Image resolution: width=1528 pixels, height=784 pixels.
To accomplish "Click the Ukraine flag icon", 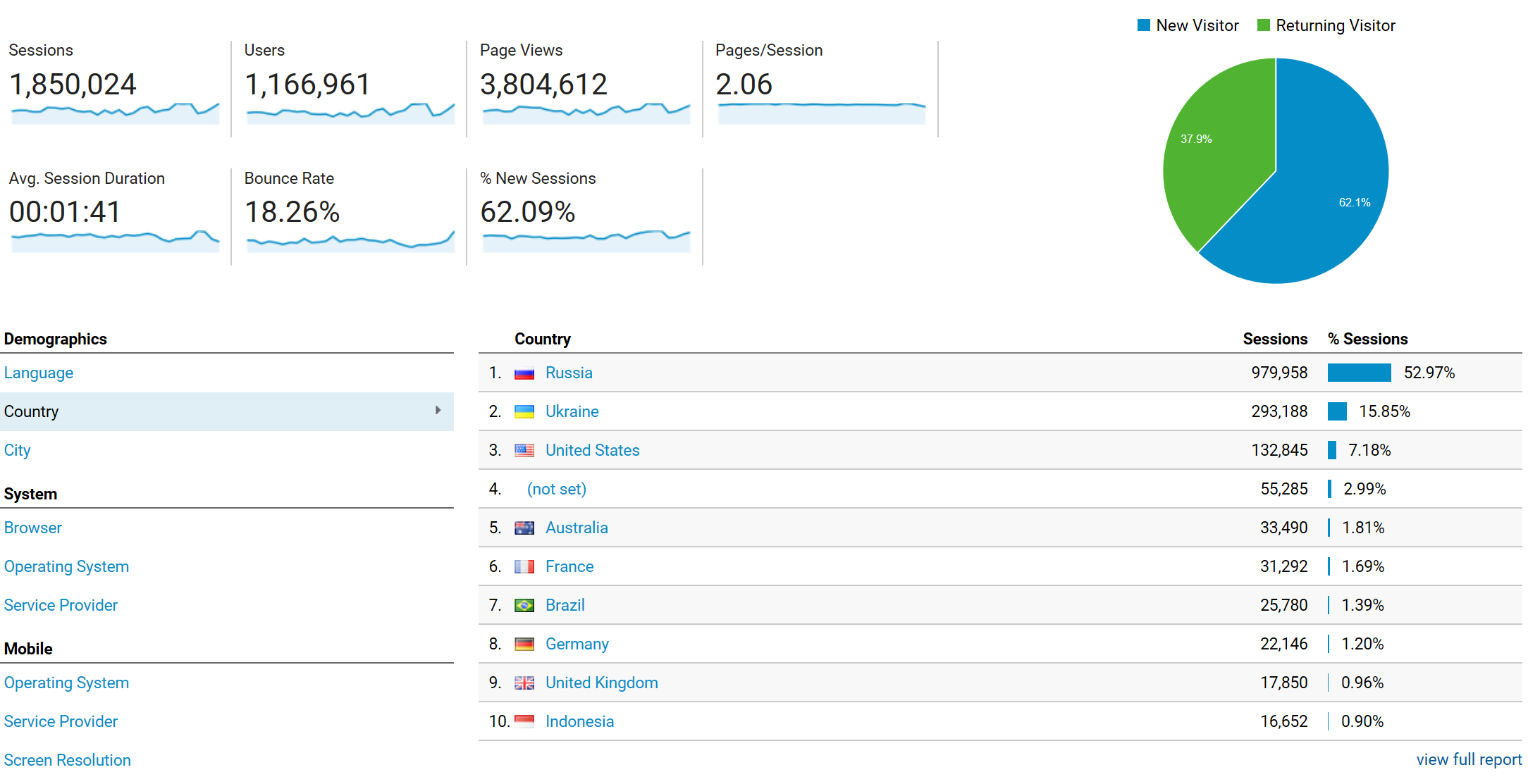I will point(524,411).
